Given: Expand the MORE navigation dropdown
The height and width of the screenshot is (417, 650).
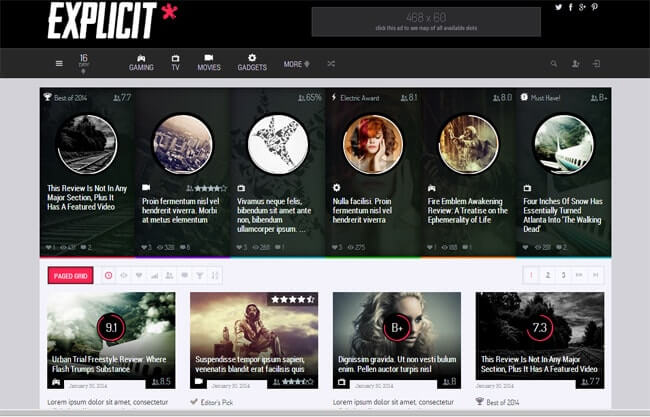Looking at the screenshot, I should (x=296, y=64).
